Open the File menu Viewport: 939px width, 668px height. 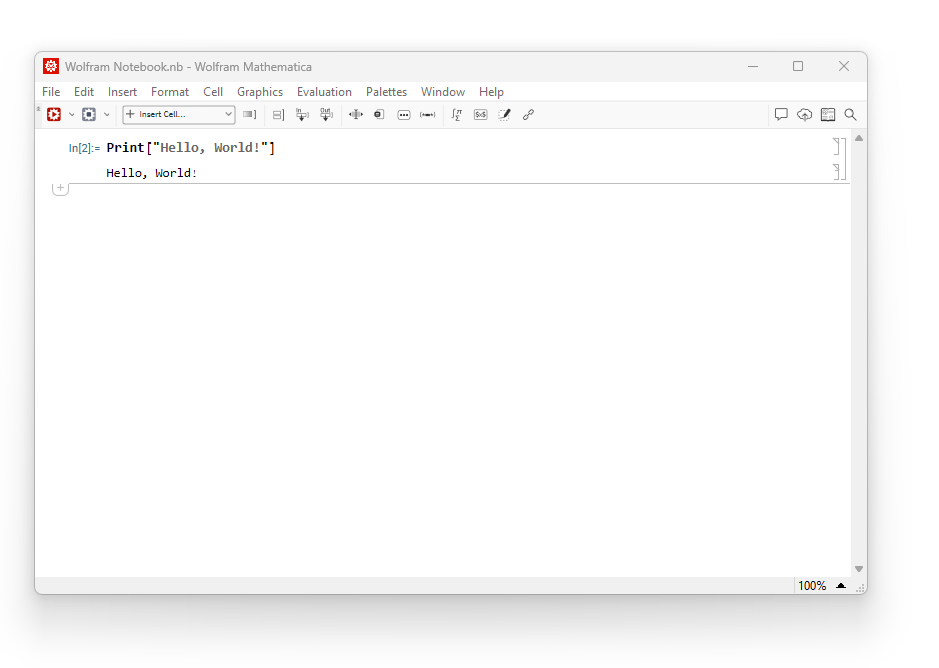click(51, 92)
